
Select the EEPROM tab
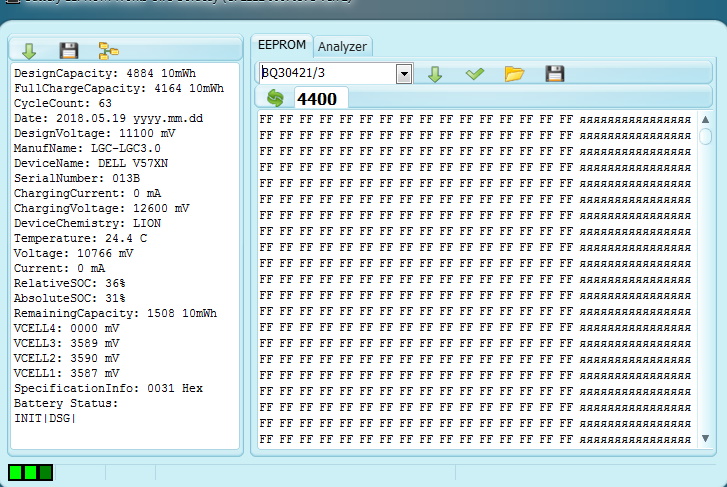(x=281, y=45)
